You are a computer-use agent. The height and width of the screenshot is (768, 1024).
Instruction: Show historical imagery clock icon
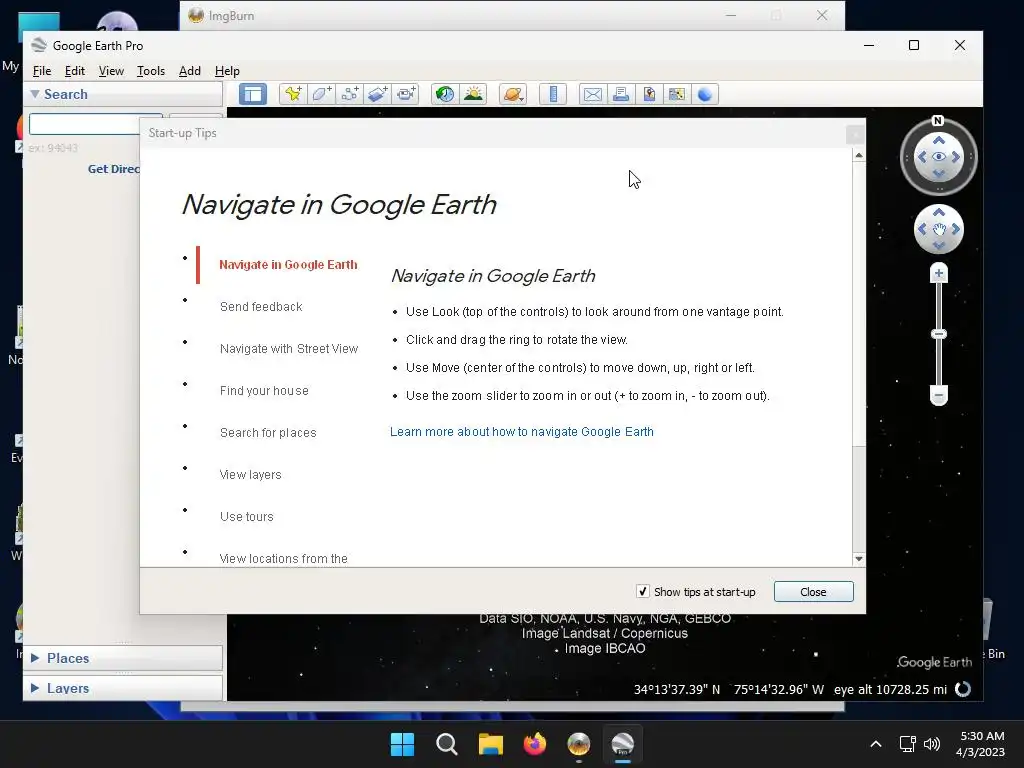tap(445, 94)
